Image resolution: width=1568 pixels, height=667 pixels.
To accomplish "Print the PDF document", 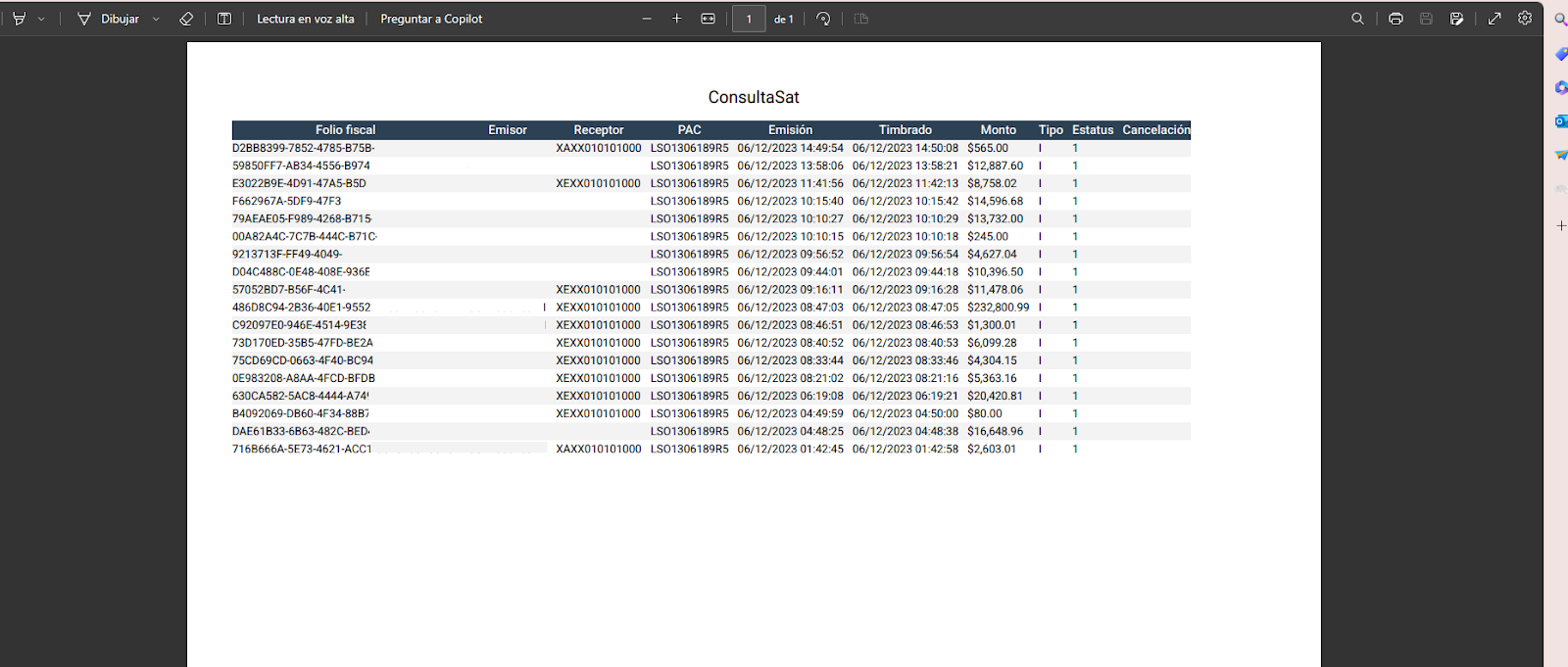I will 1396,19.
